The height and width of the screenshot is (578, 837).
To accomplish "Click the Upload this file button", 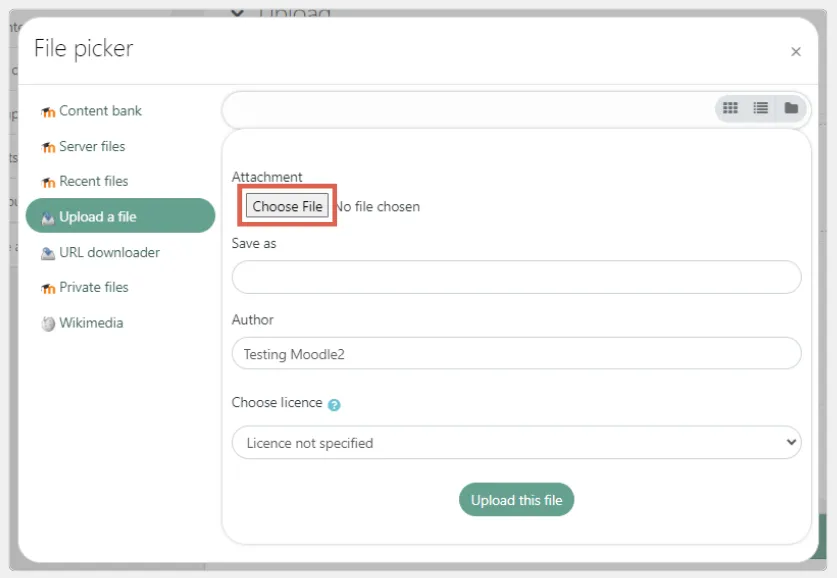I will (x=516, y=499).
